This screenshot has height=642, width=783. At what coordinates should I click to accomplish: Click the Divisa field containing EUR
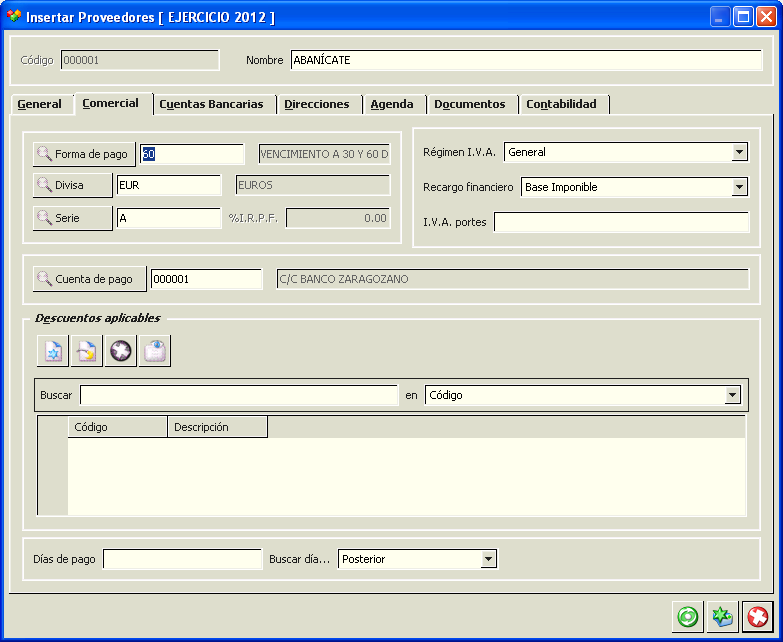coord(169,185)
